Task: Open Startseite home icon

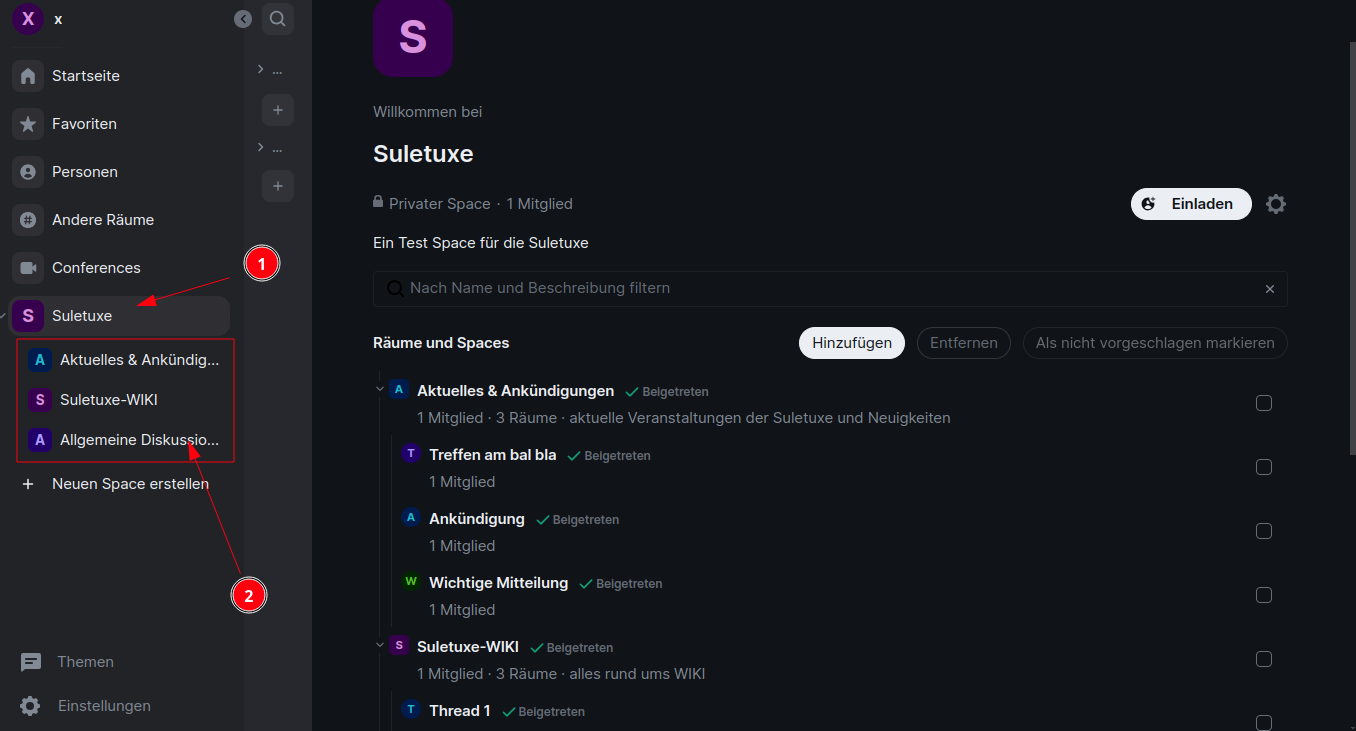Action: (28, 76)
